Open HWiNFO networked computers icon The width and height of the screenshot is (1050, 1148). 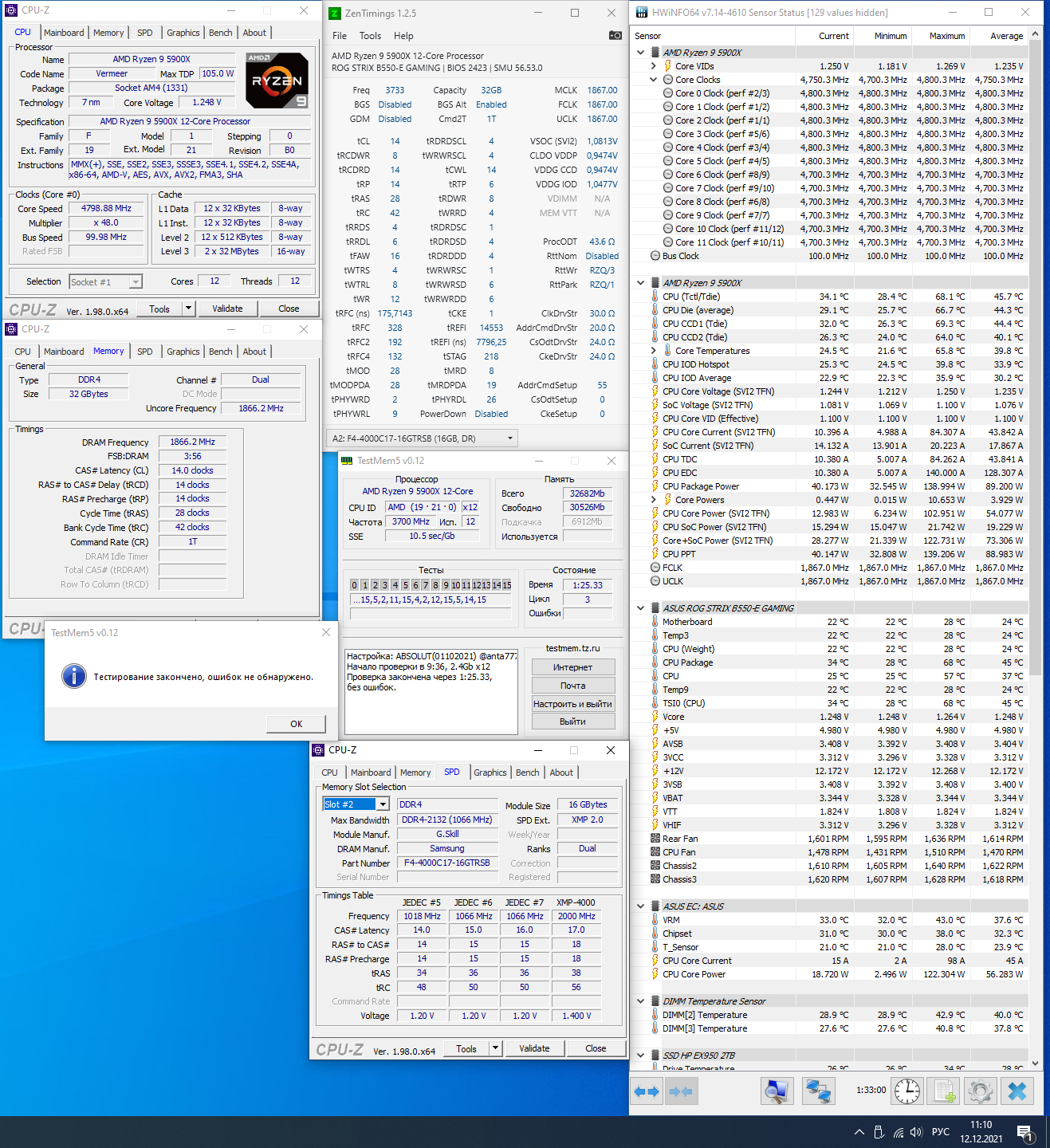(818, 1091)
